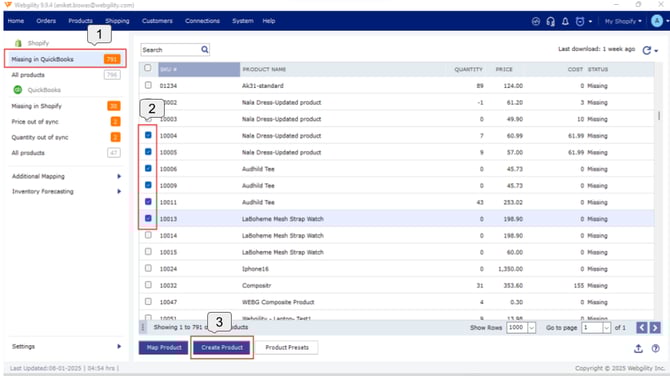Open the Products menu
This screenshot has width=670, height=376.
[x=80, y=21]
